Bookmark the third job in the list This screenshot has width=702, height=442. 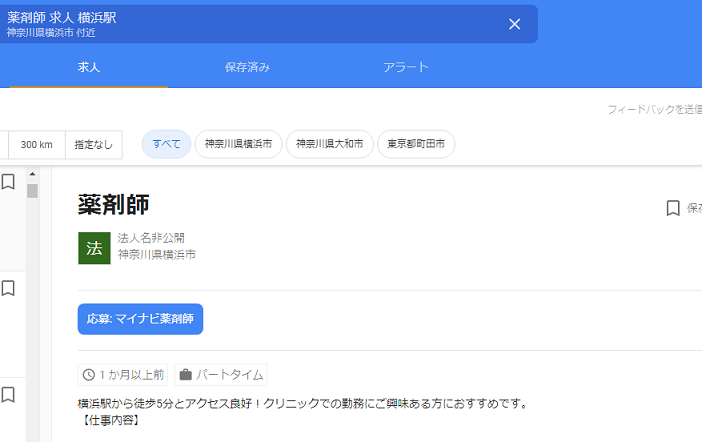click(x=8, y=395)
